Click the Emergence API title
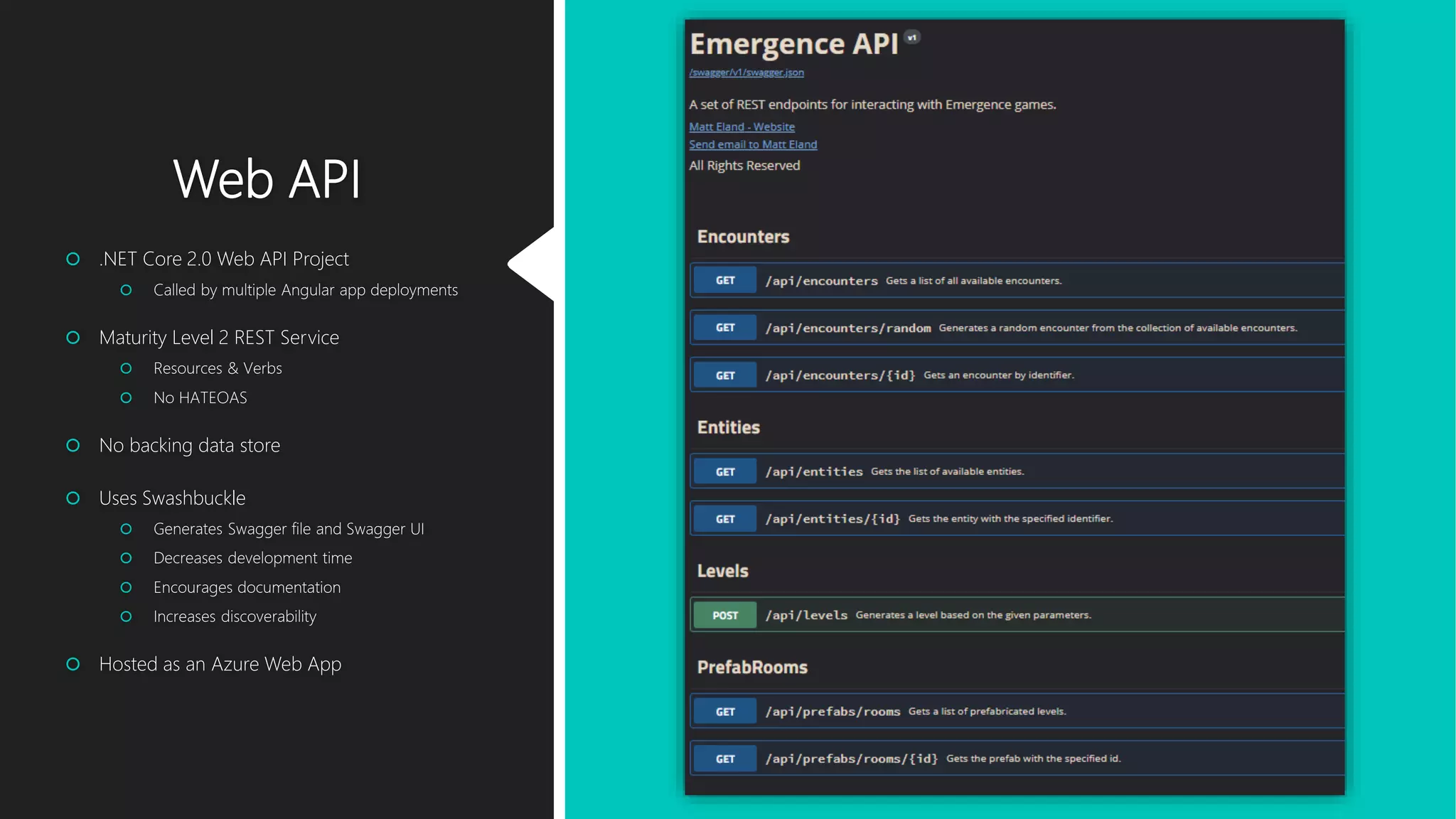Screen dimensions: 1456x819 (x=794, y=44)
